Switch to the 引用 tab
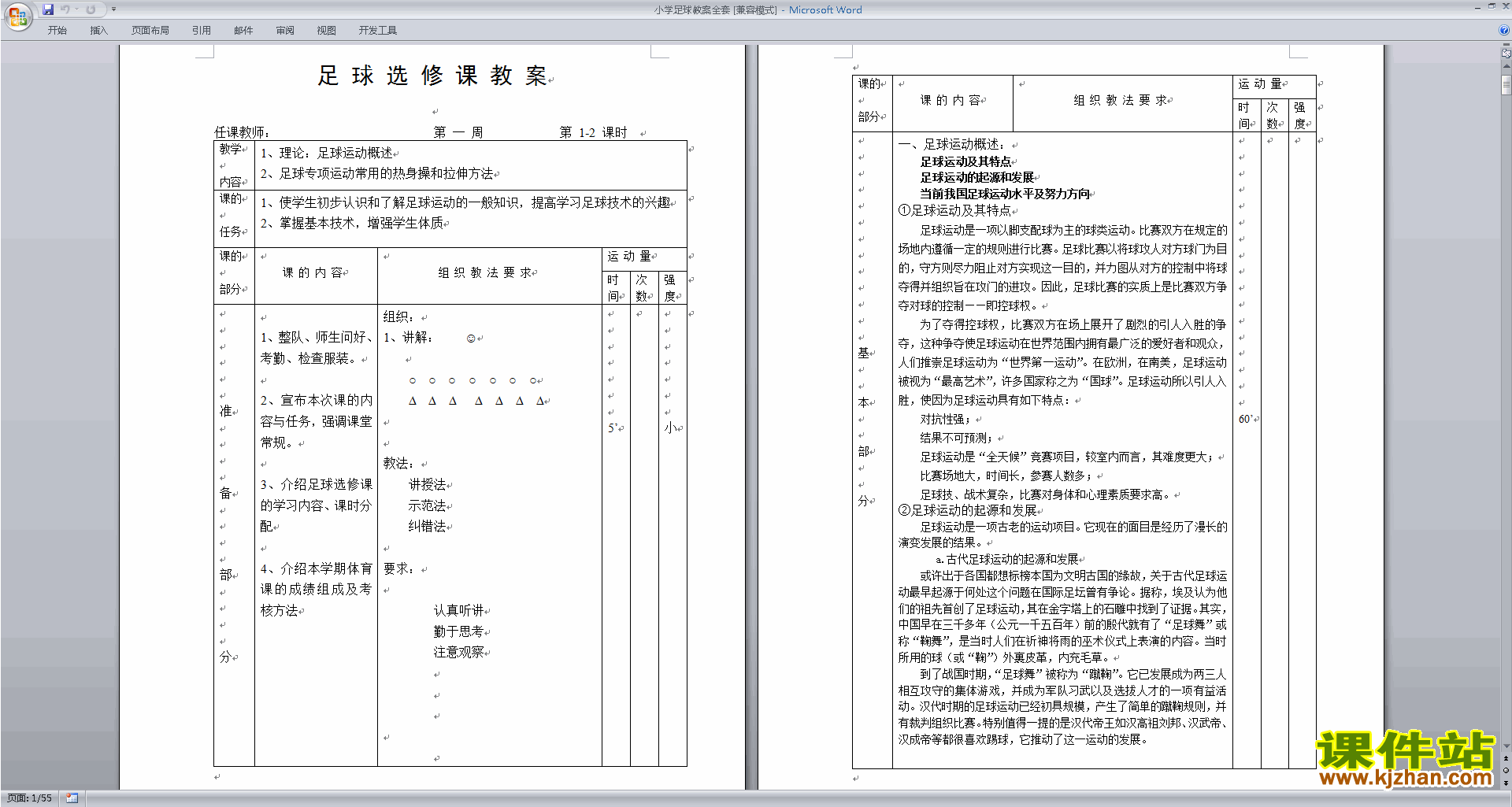This screenshot has width=1512, height=807. [201, 31]
